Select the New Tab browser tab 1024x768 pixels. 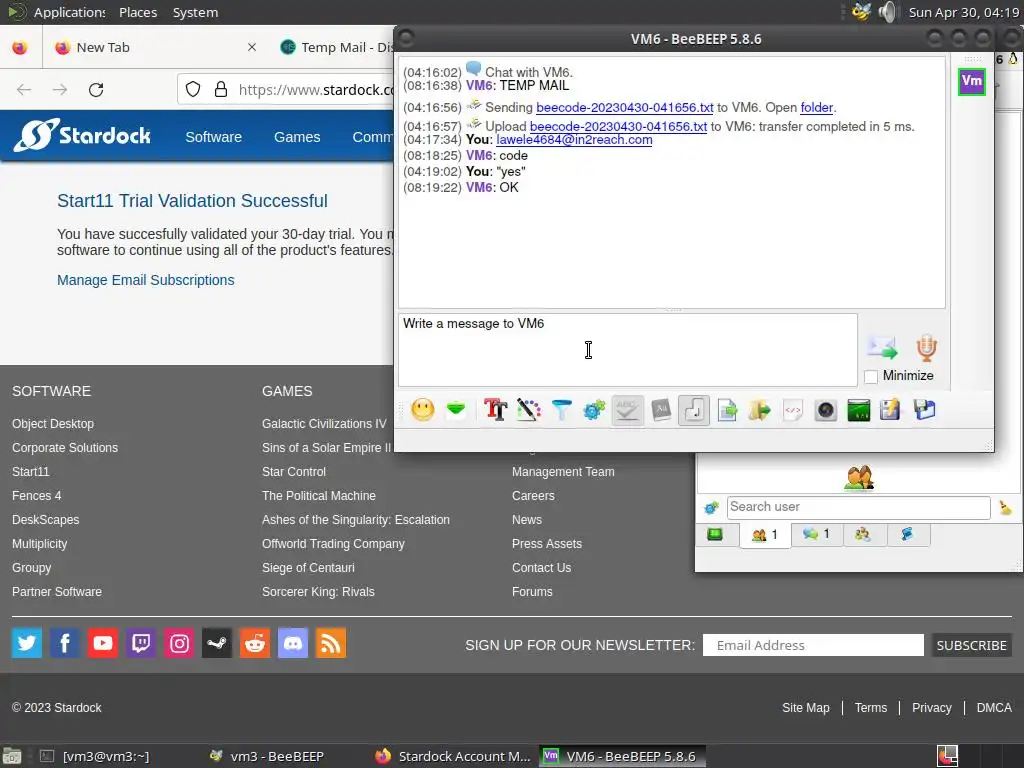coord(157,47)
